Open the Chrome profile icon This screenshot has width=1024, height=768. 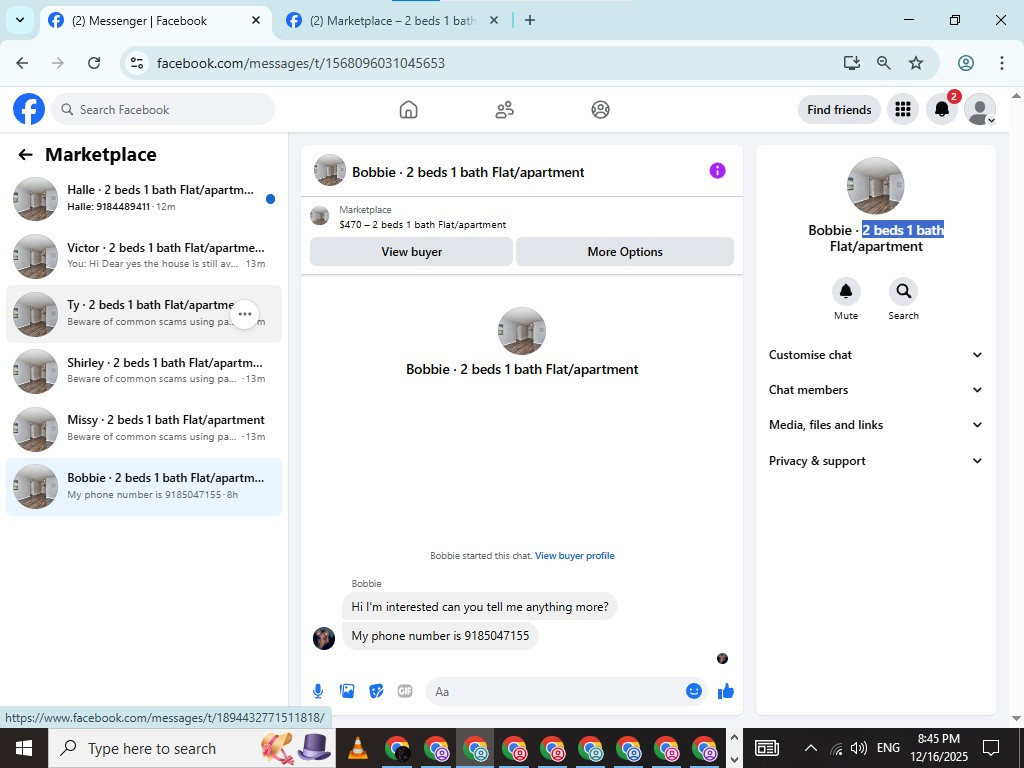(966, 63)
